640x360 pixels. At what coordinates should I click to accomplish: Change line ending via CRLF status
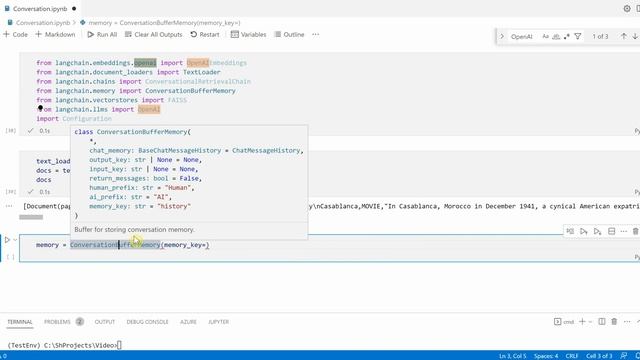tap(572, 356)
